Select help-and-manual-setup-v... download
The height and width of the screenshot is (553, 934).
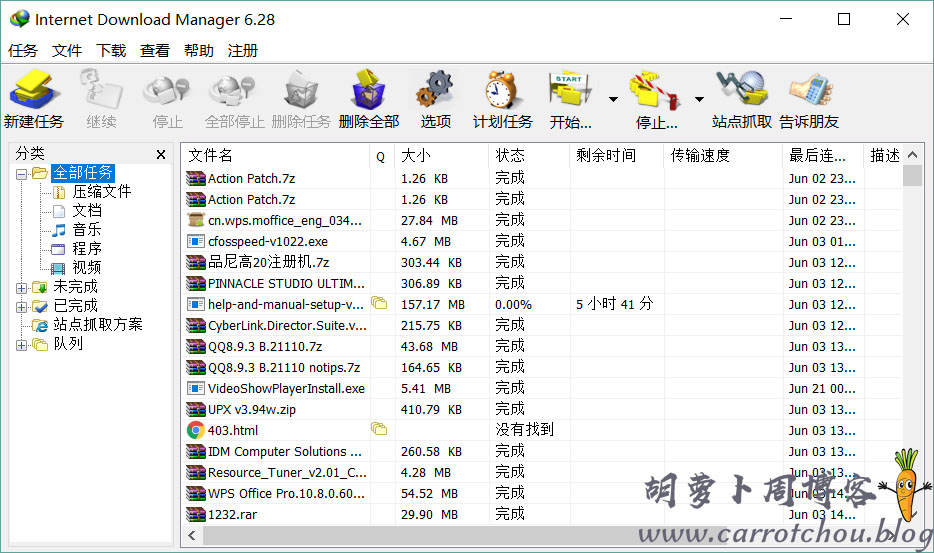coord(285,305)
